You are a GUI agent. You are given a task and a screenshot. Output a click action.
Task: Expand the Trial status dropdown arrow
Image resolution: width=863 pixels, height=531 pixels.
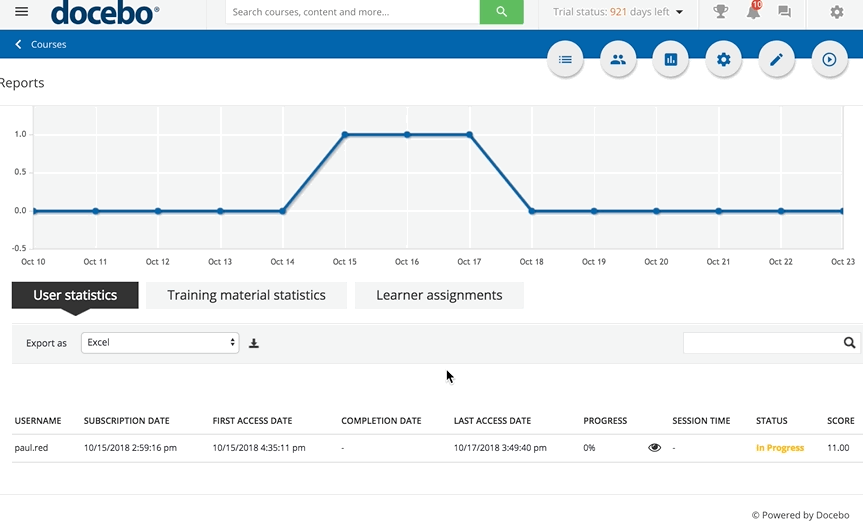click(679, 12)
